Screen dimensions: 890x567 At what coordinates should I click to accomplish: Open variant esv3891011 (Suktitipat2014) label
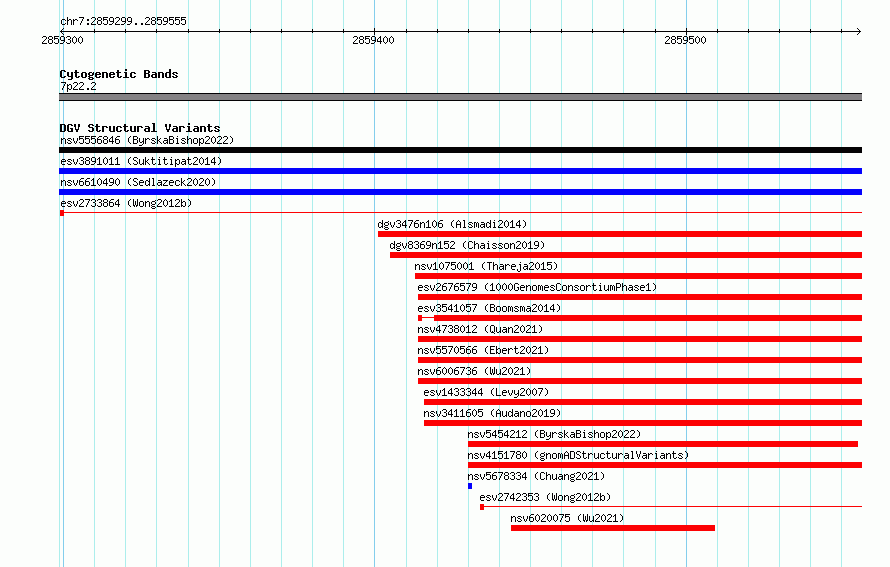(x=141, y=161)
